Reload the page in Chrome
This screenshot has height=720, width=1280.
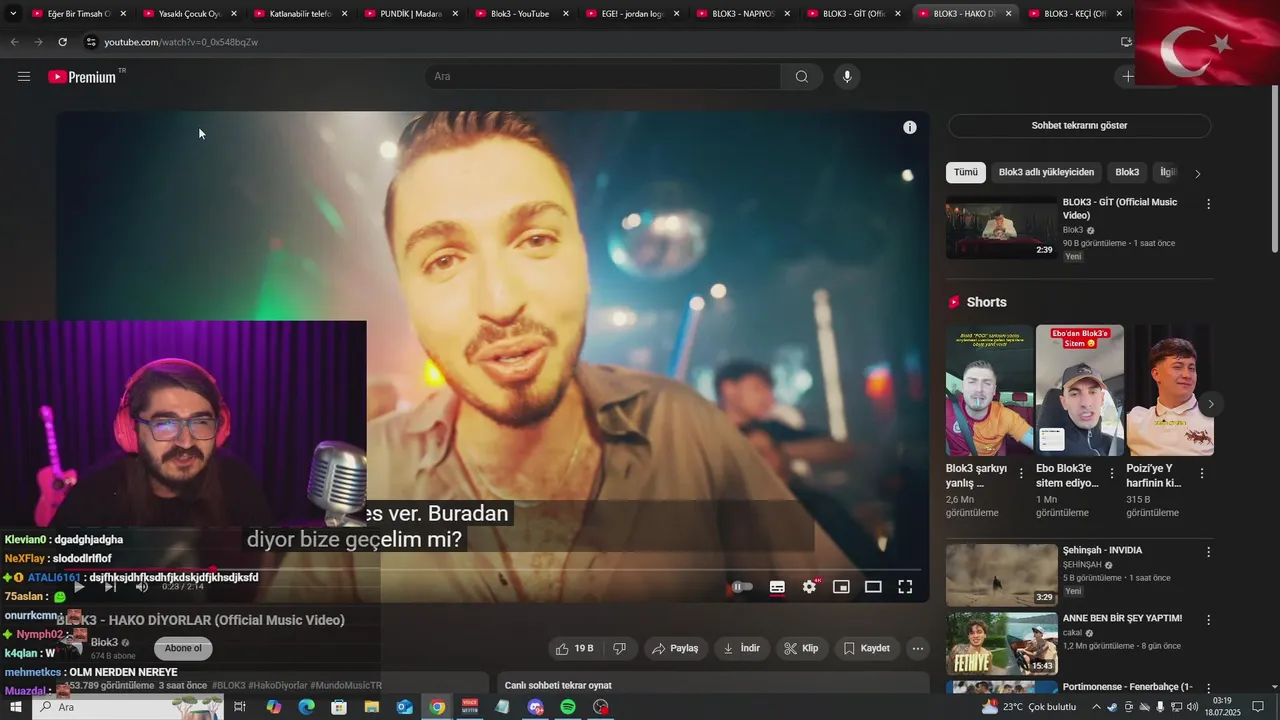pos(62,42)
